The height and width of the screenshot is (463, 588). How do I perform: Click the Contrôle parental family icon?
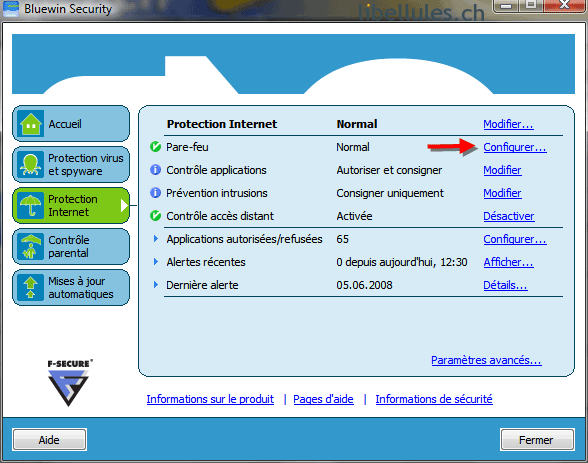click(x=31, y=247)
